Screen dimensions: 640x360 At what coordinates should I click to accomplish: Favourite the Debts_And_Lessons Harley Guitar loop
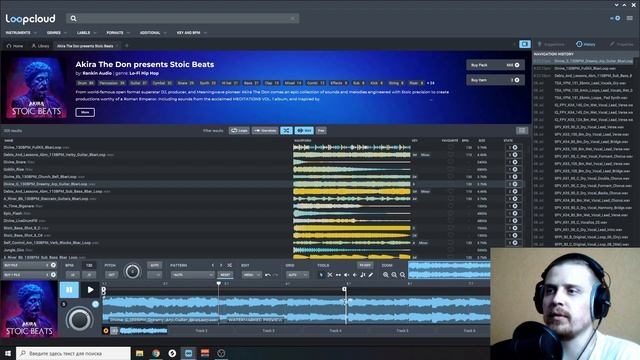pos(451,155)
